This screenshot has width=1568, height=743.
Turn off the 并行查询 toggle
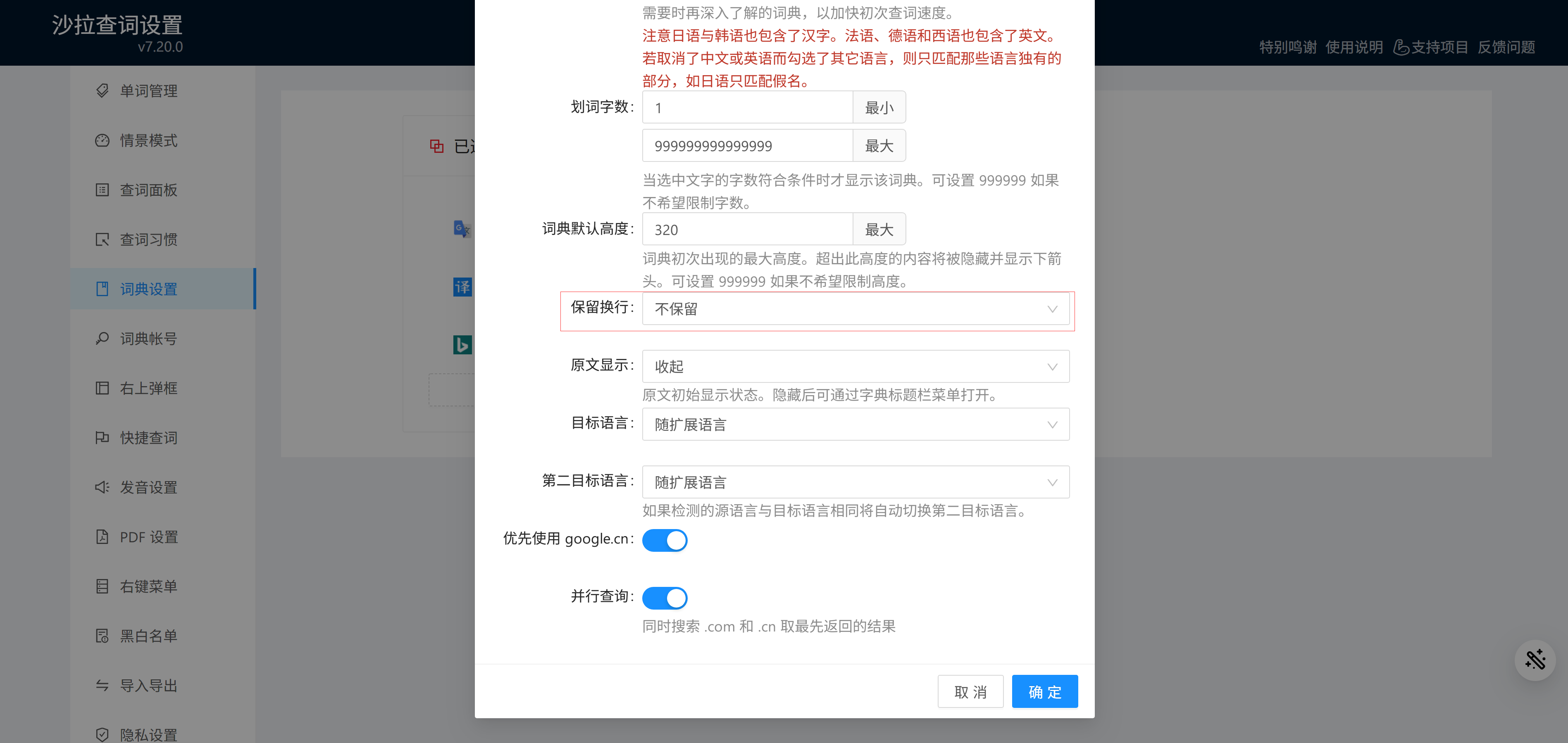(x=665, y=598)
